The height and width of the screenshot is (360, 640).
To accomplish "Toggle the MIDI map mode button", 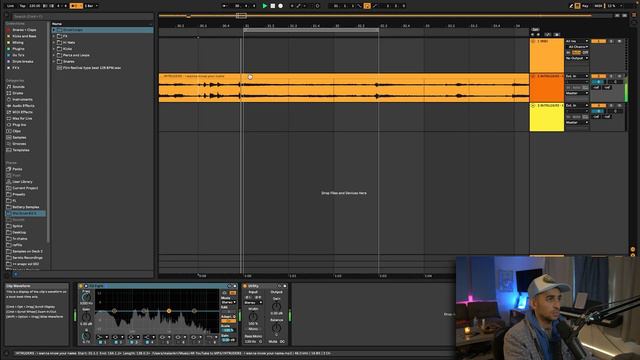I will coord(598,6).
